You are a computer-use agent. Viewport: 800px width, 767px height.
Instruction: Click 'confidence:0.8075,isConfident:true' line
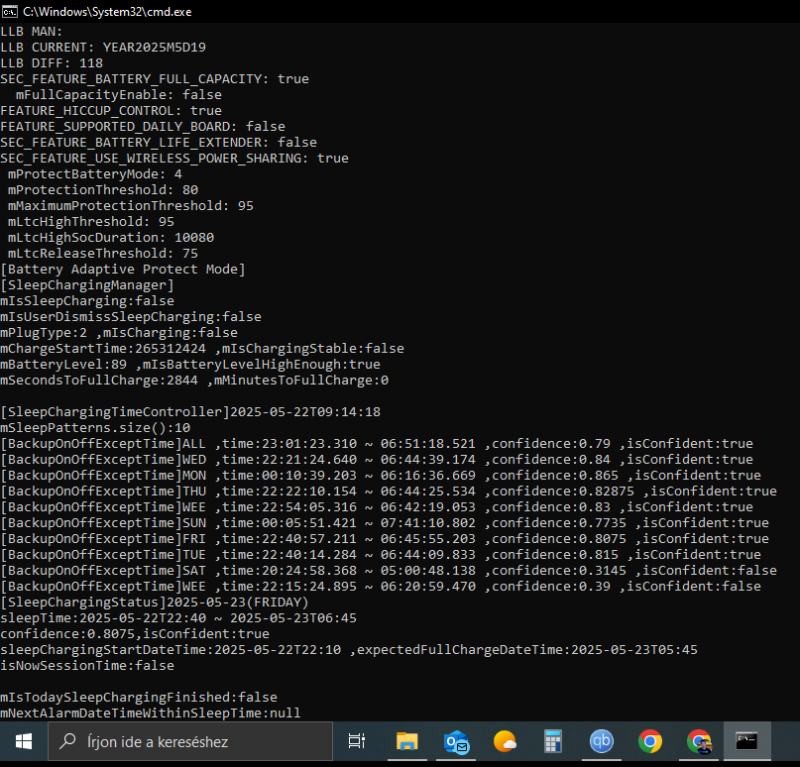135,634
